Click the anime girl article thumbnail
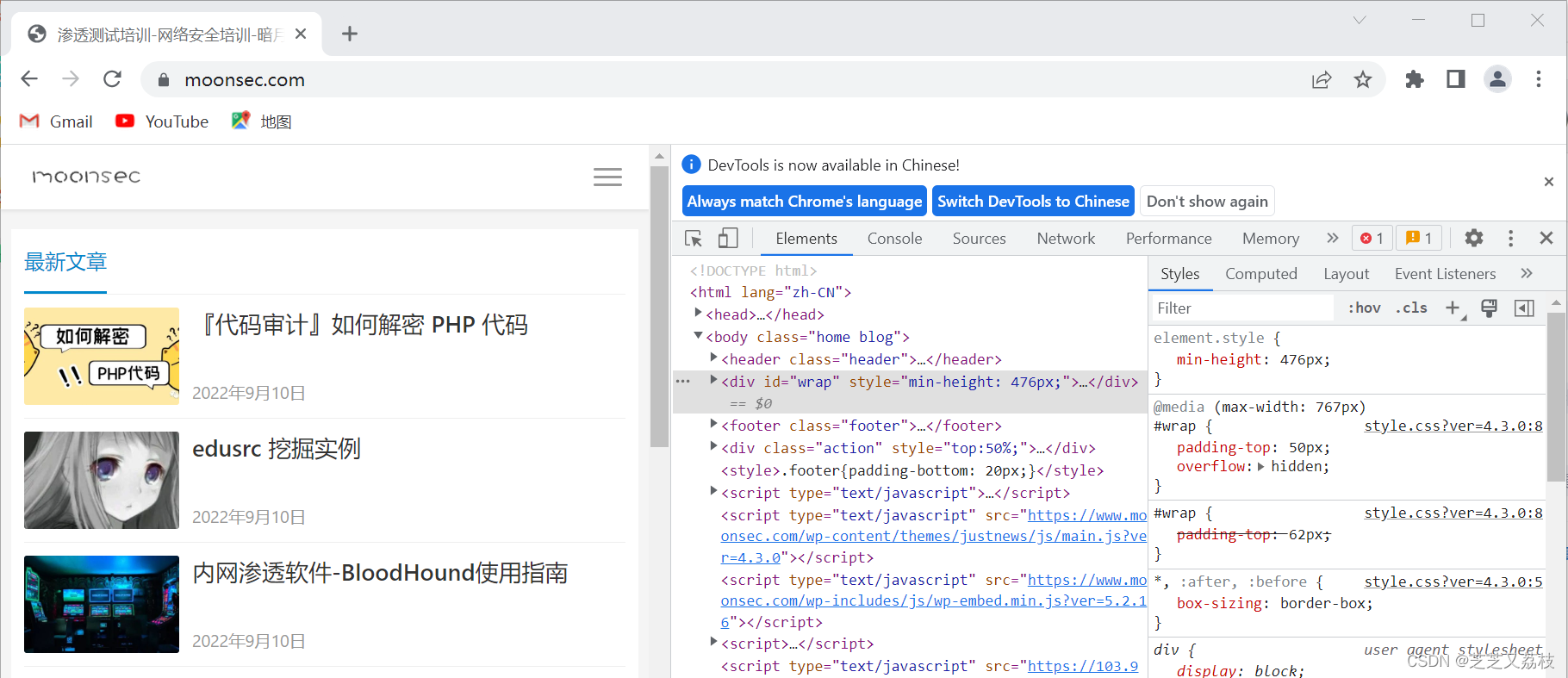The image size is (1568, 678). tap(102, 480)
